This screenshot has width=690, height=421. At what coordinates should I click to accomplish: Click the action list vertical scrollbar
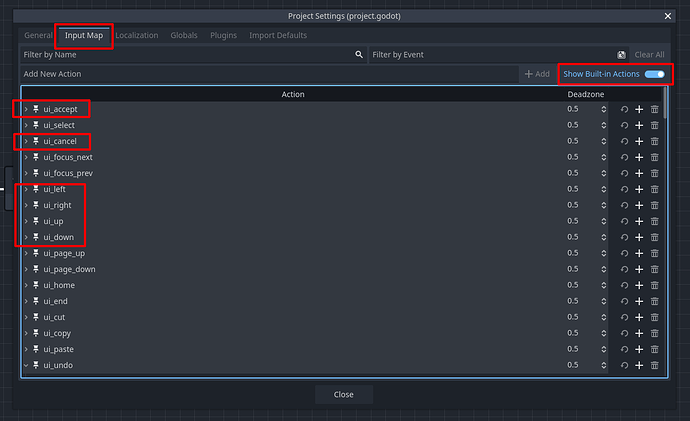(x=665, y=103)
